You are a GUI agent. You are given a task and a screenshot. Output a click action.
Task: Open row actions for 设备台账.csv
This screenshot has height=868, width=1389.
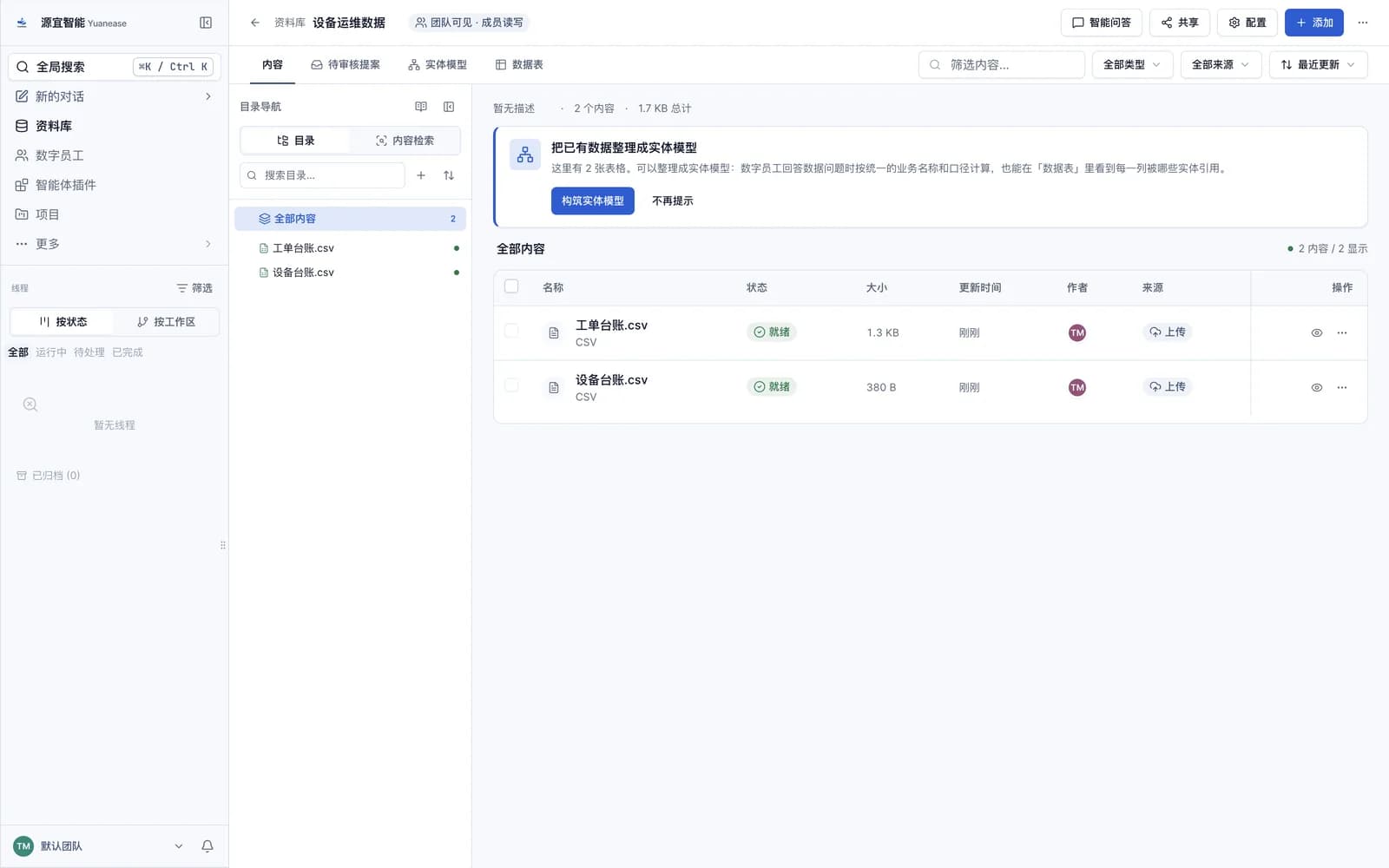[x=1342, y=387]
